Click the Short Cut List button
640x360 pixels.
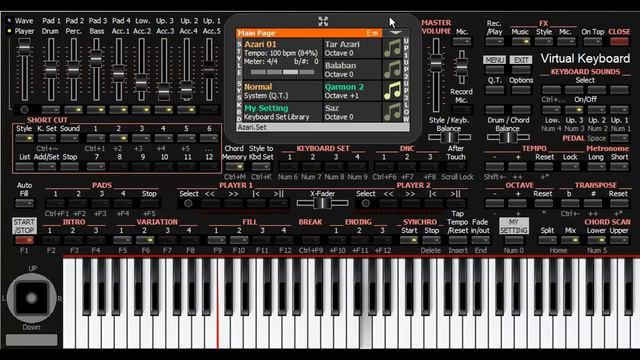24,167
